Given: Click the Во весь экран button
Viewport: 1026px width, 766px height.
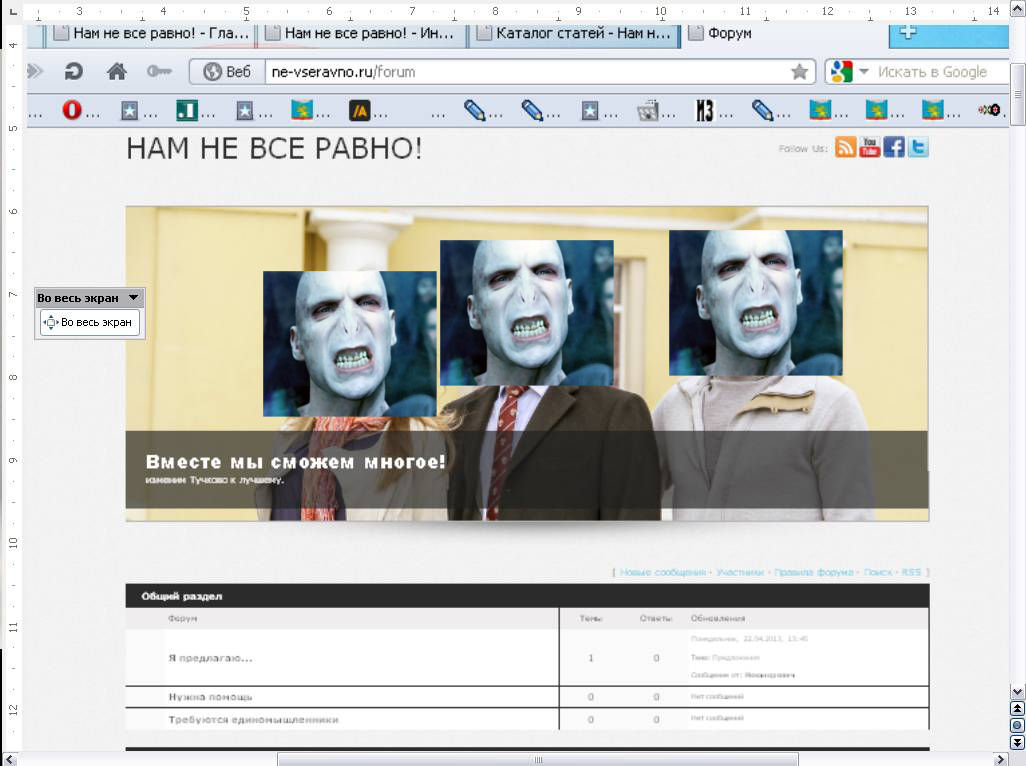Looking at the screenshot, I should 90,322.
